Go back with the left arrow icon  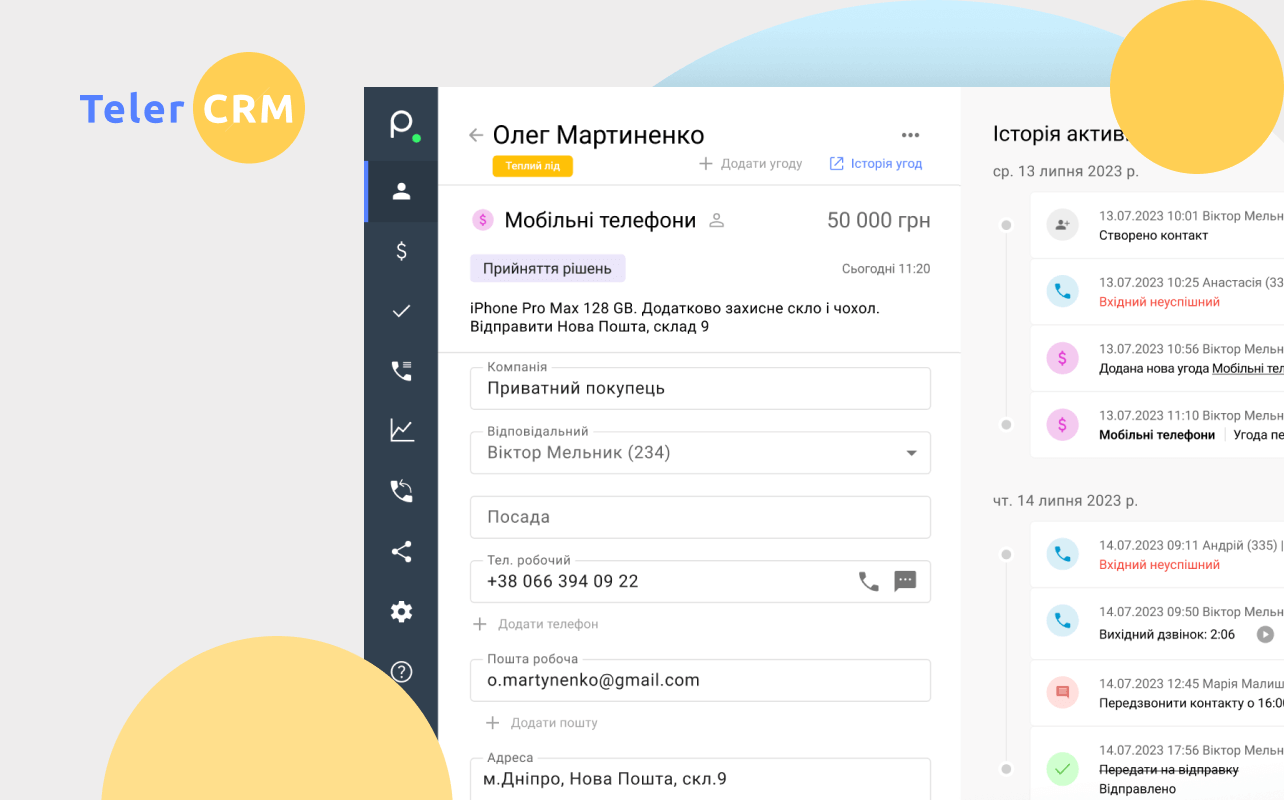click(x=476, y=135)
